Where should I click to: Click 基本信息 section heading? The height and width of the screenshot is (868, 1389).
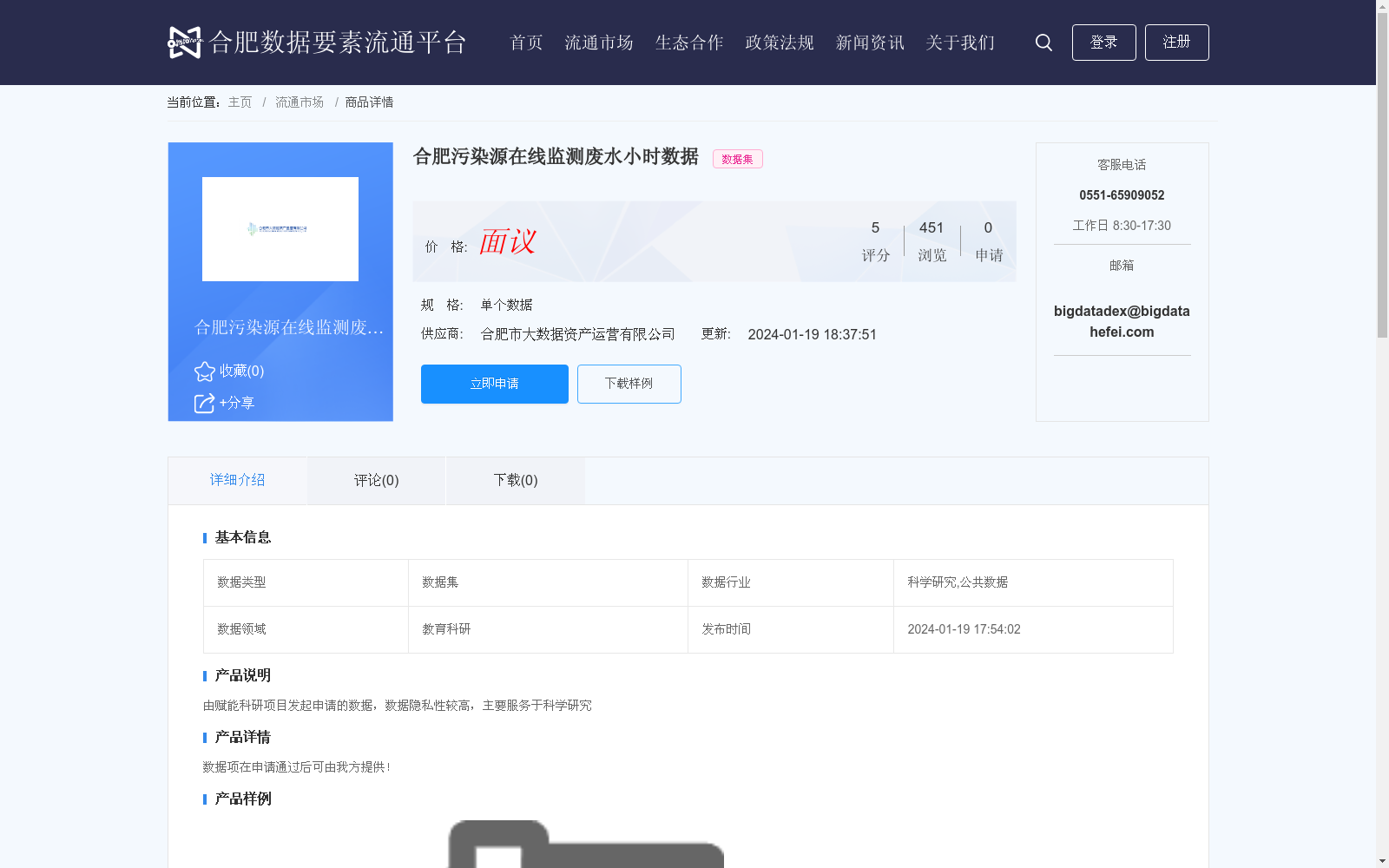point(243,538)
